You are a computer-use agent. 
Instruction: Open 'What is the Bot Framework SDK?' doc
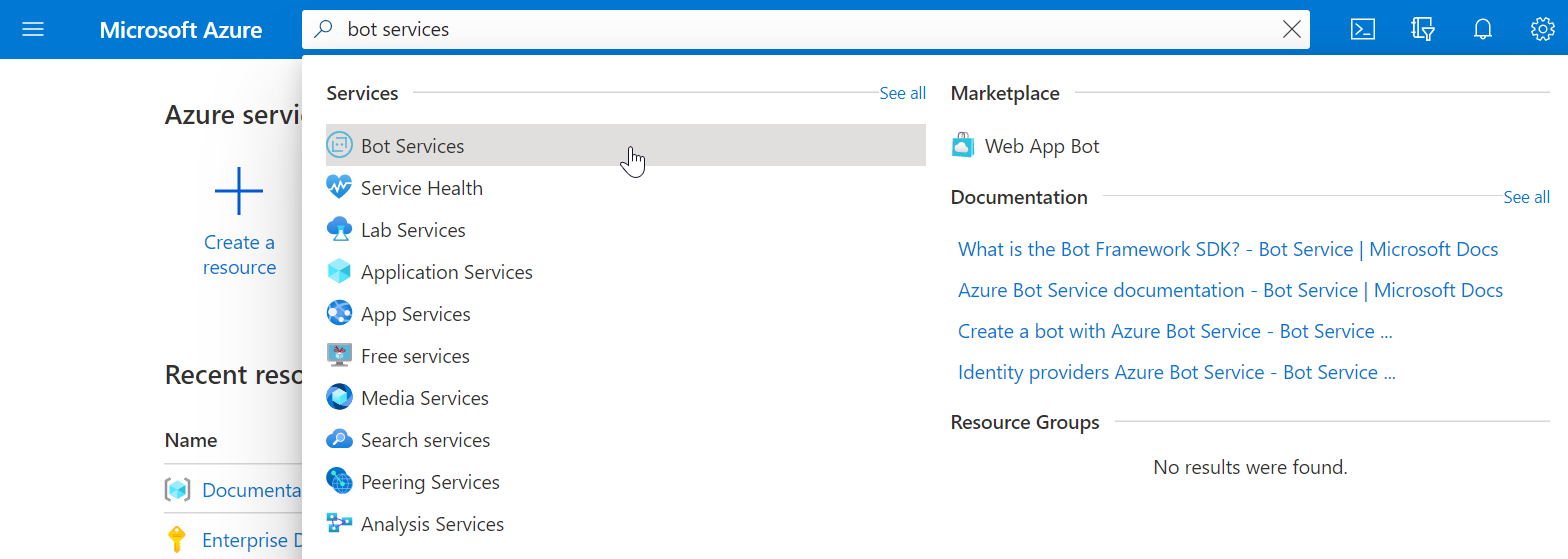pyautogui.click(x=1227, y=249)
